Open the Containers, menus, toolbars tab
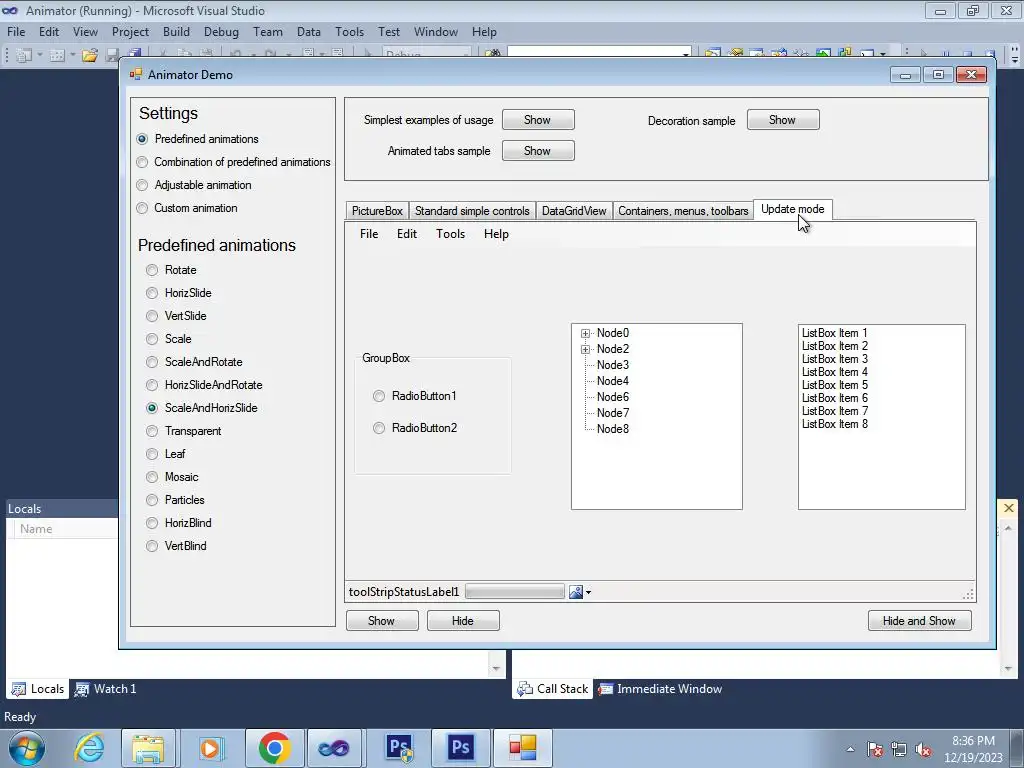 tap(683, 211)
